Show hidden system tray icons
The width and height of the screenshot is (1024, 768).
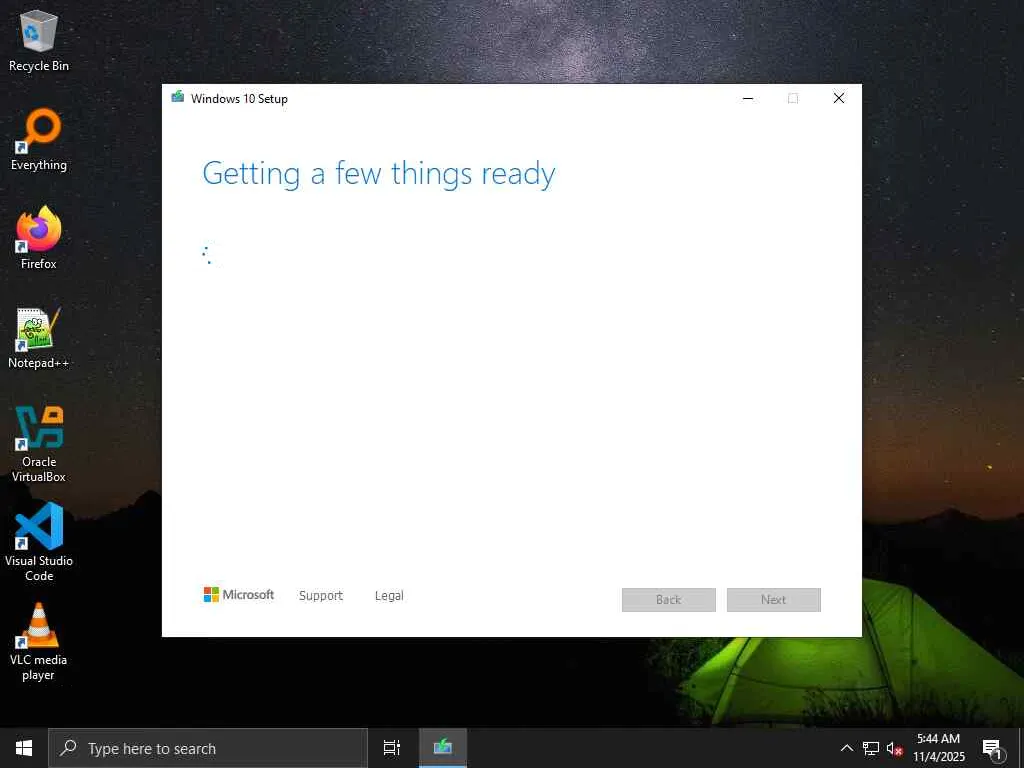846,748
